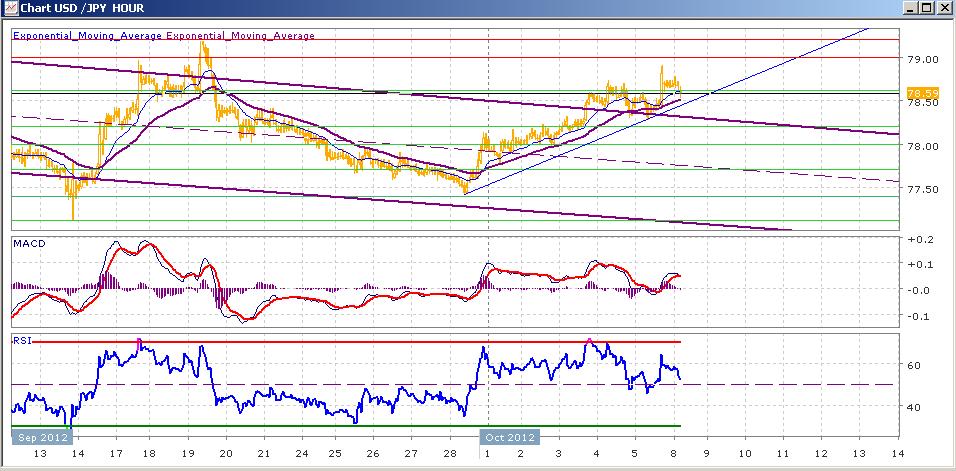The image size is (956, 471).
Task: Click the 79.00 price axis label
Action: [922, 59]
